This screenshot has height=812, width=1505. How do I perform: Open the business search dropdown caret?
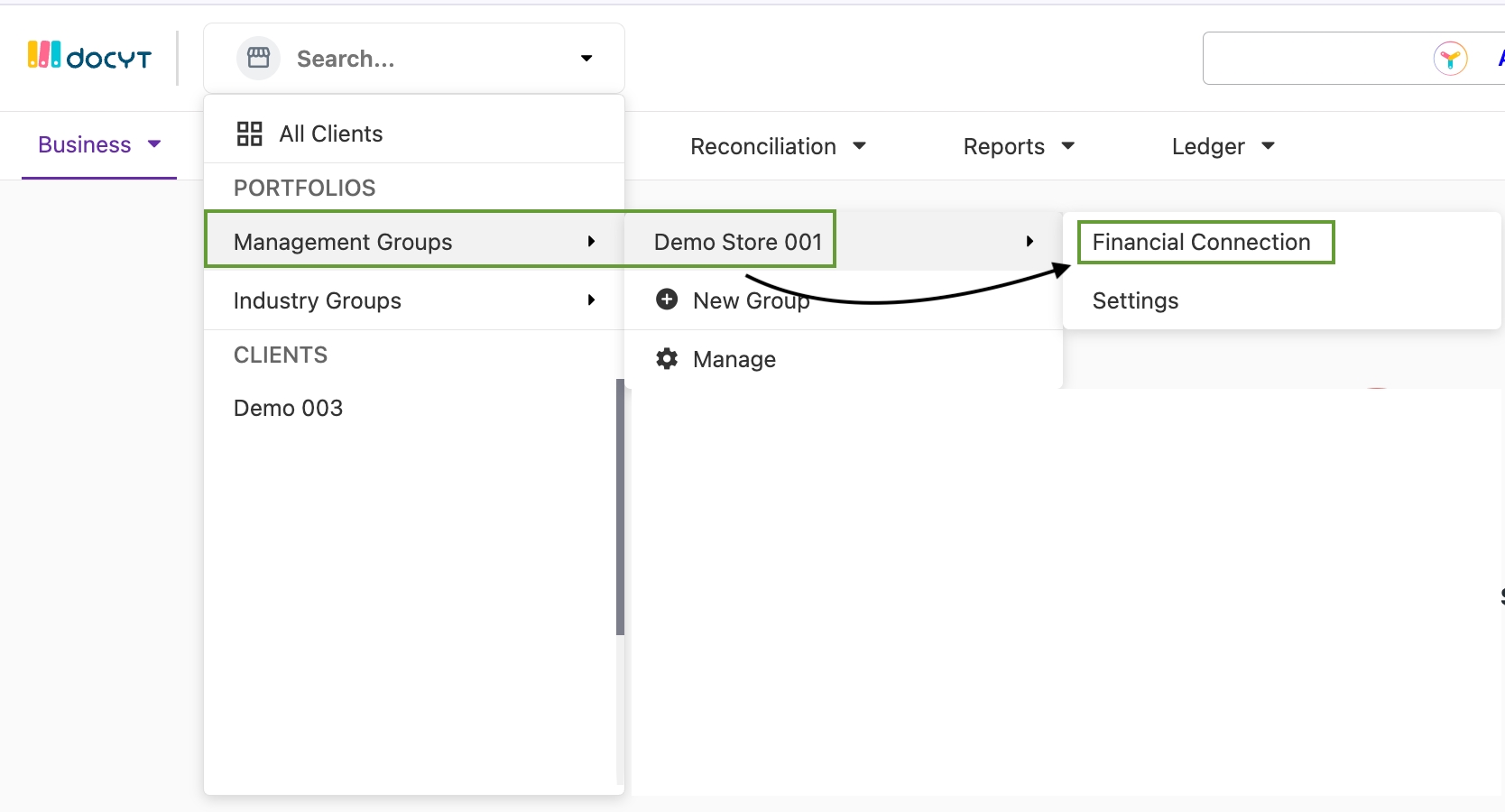pyautogui.click(x=586, y=59)
